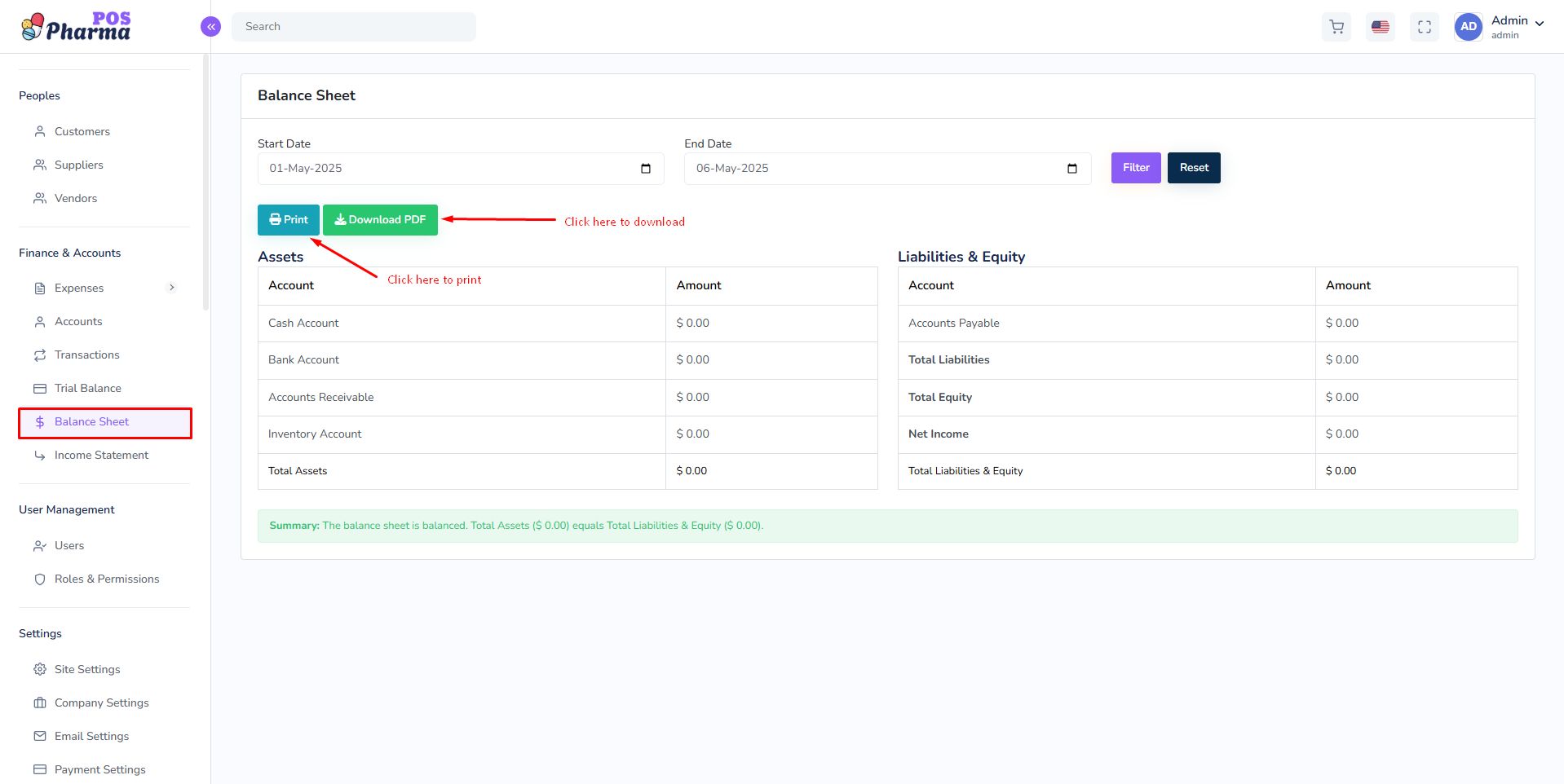Click the AD avatar circle
The height and width of the screenshot is (784, 1564).
[x=1469, y=27]
